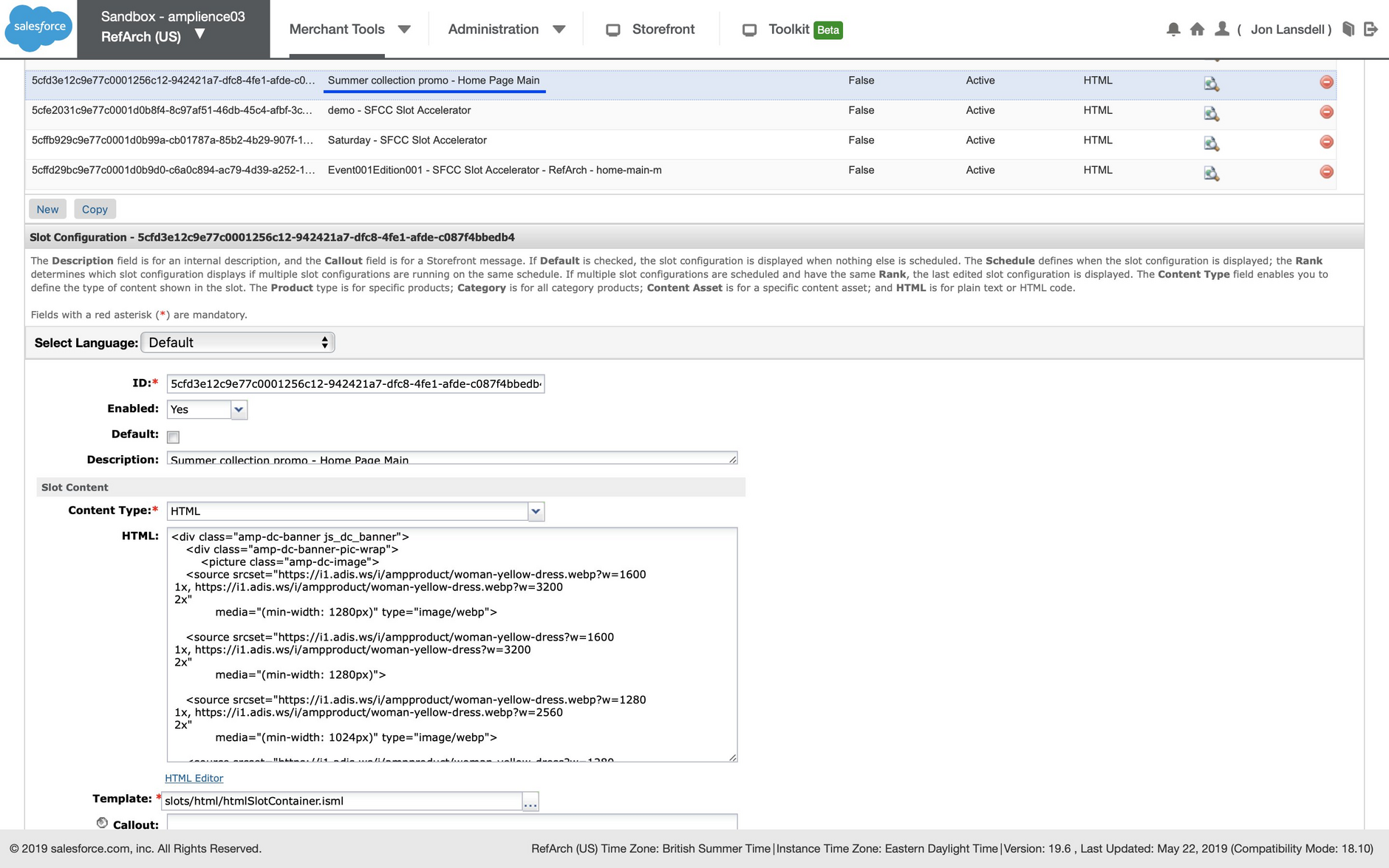The image size is (1389, 868).
Task: Click the Beta badge next to Toolkit
Action: pos(828,30)
